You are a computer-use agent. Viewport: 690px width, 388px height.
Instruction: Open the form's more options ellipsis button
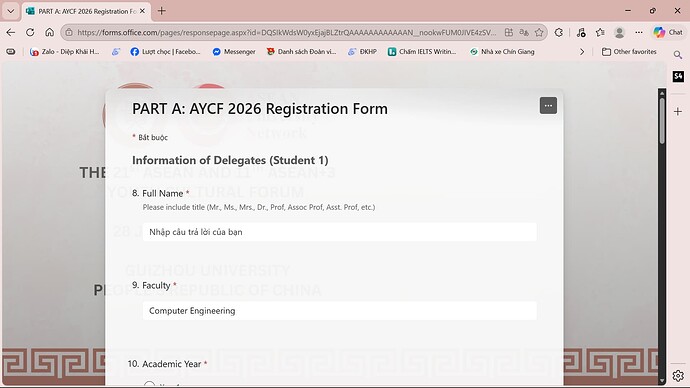pyautogui.click(x=548, y=106)
